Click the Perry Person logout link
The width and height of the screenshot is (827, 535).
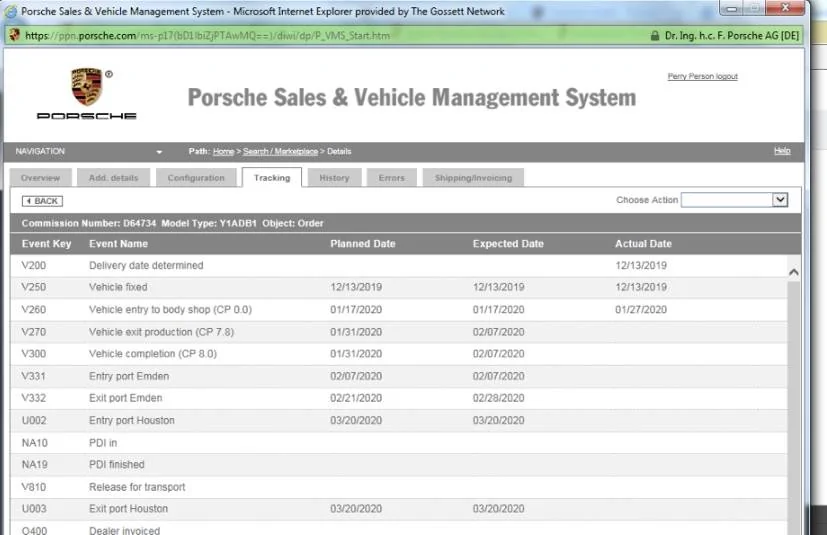coord(703,77)
